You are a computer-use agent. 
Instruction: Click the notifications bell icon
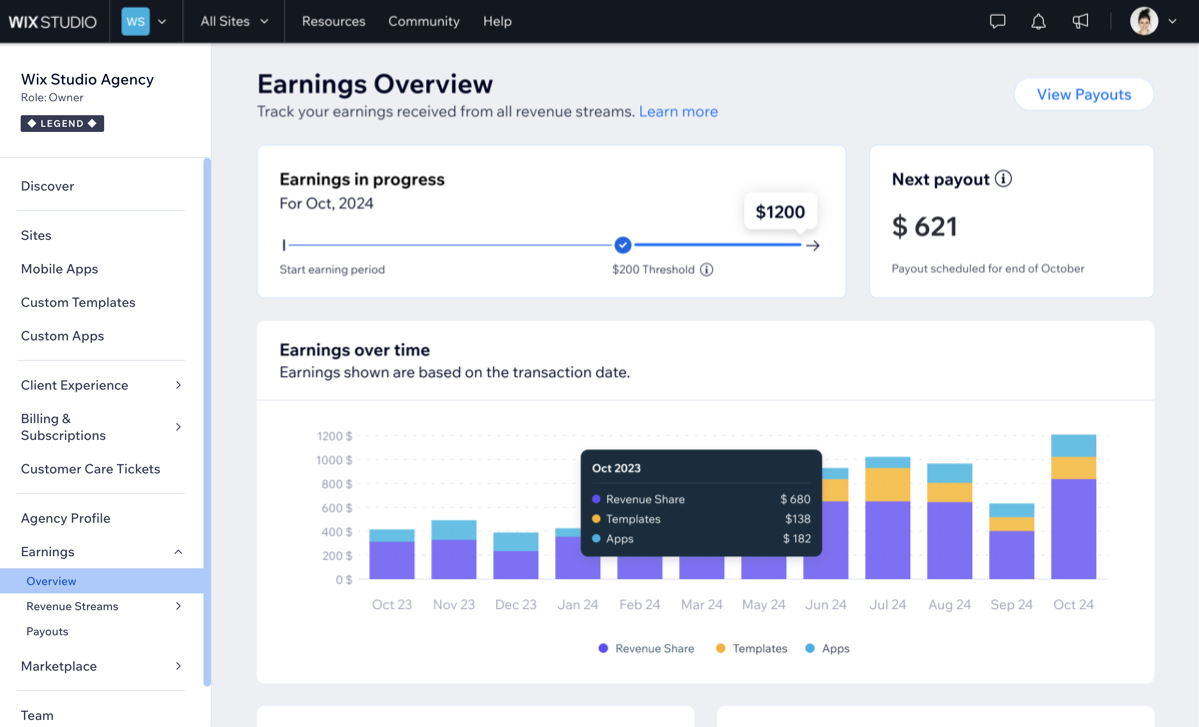[1038, 21]
